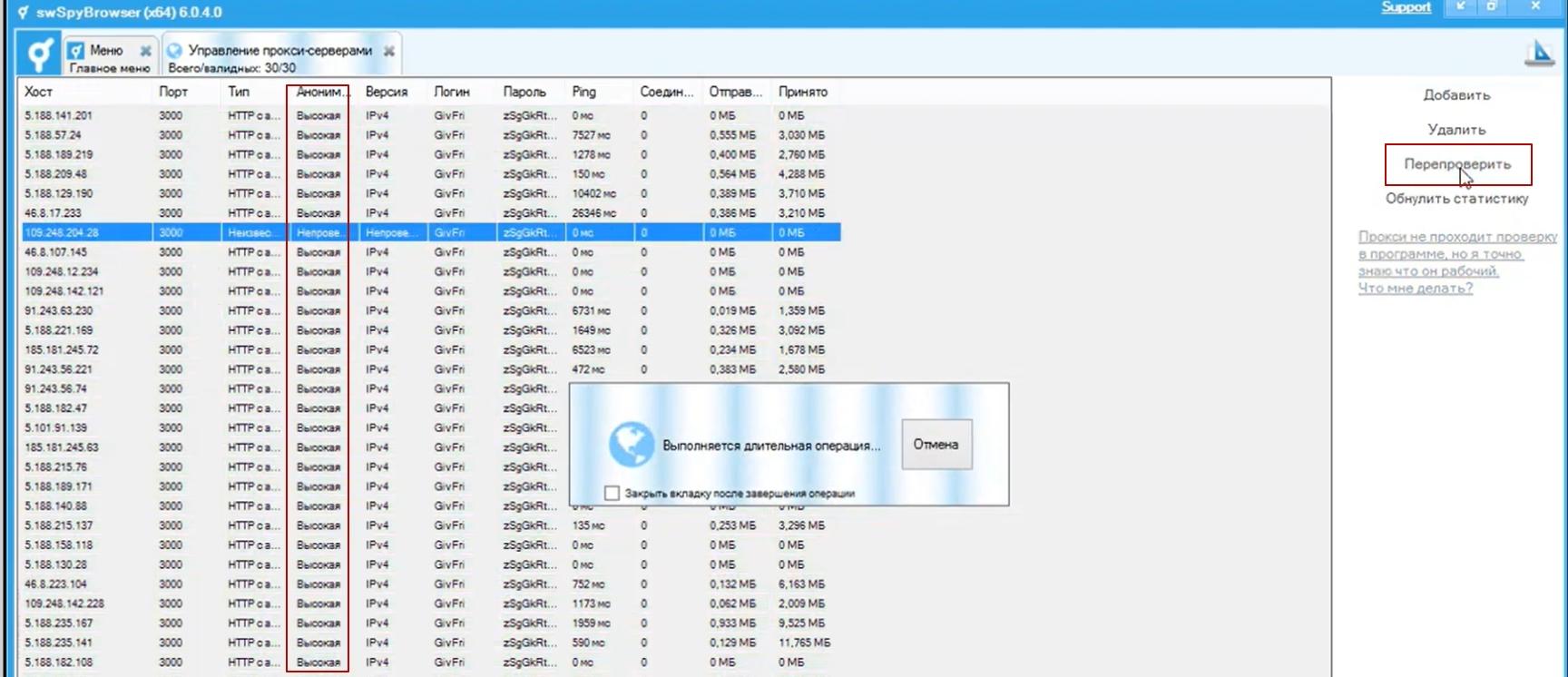
Task: Select the proxy row 5.188.129.190
Action: tap(431, 193)
